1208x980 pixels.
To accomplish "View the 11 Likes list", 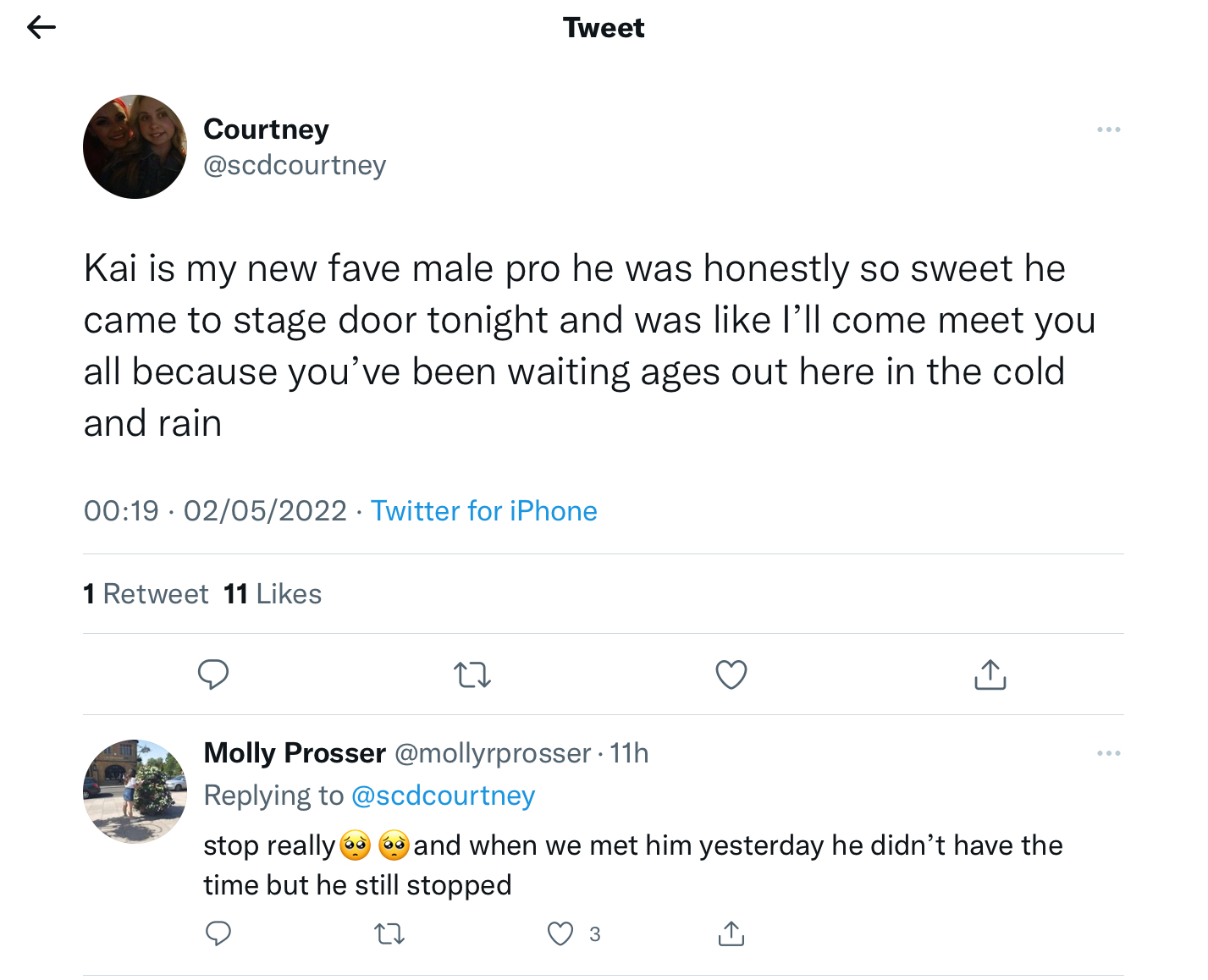I will [273, 594].
